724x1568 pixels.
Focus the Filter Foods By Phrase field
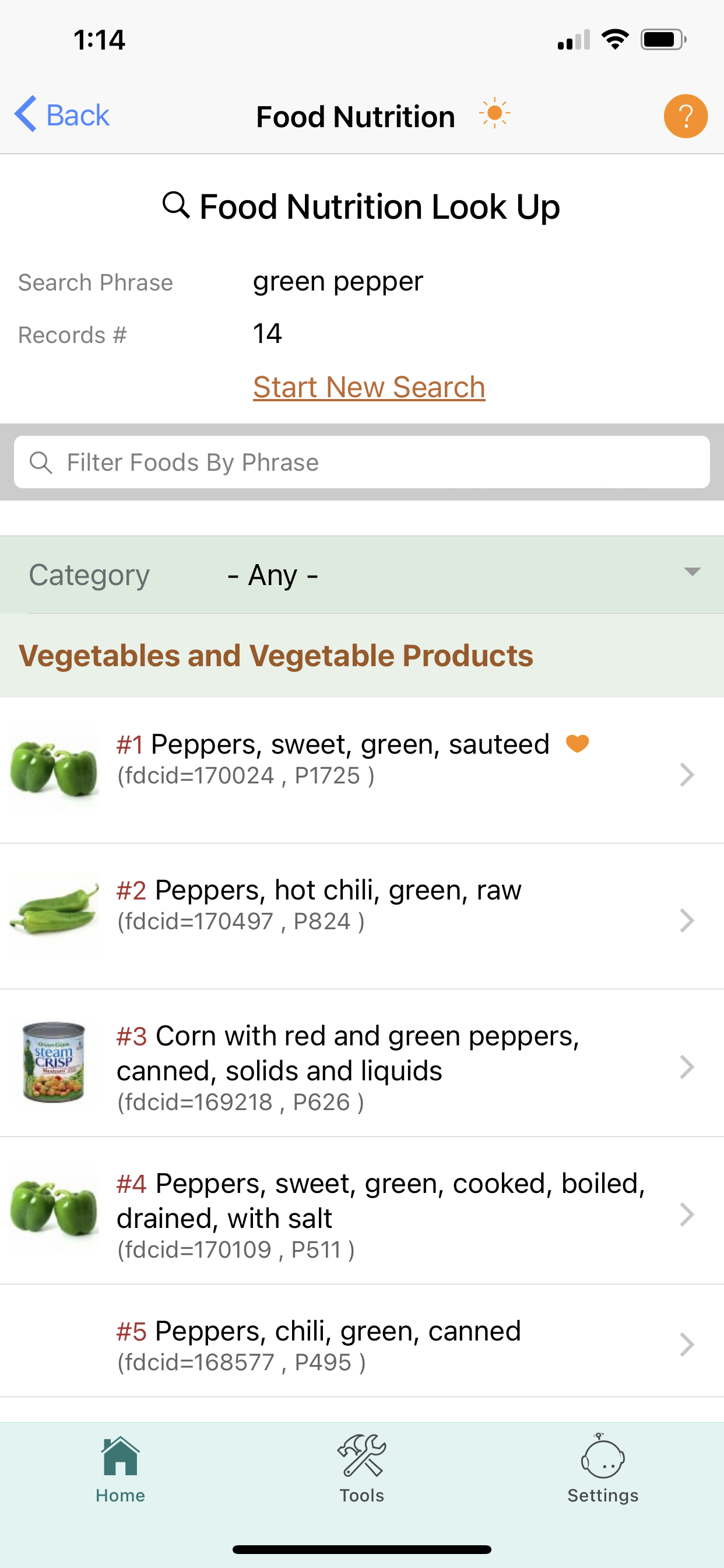click(362, 462)
